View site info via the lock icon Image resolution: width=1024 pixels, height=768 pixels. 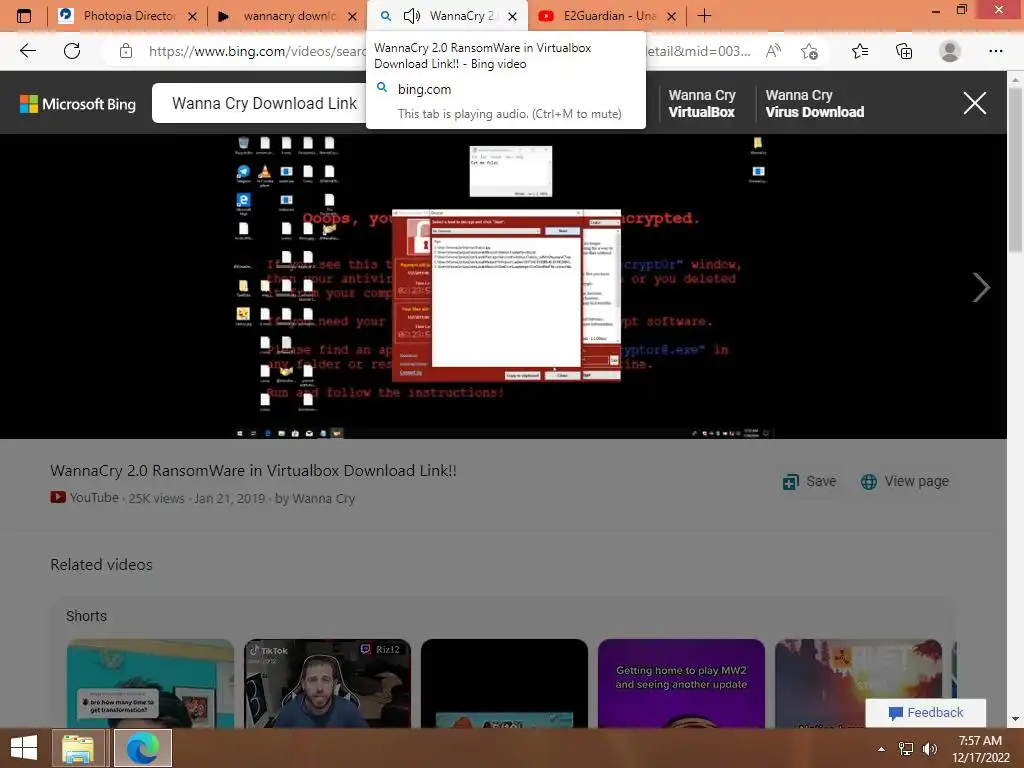(x=126, y=51)
